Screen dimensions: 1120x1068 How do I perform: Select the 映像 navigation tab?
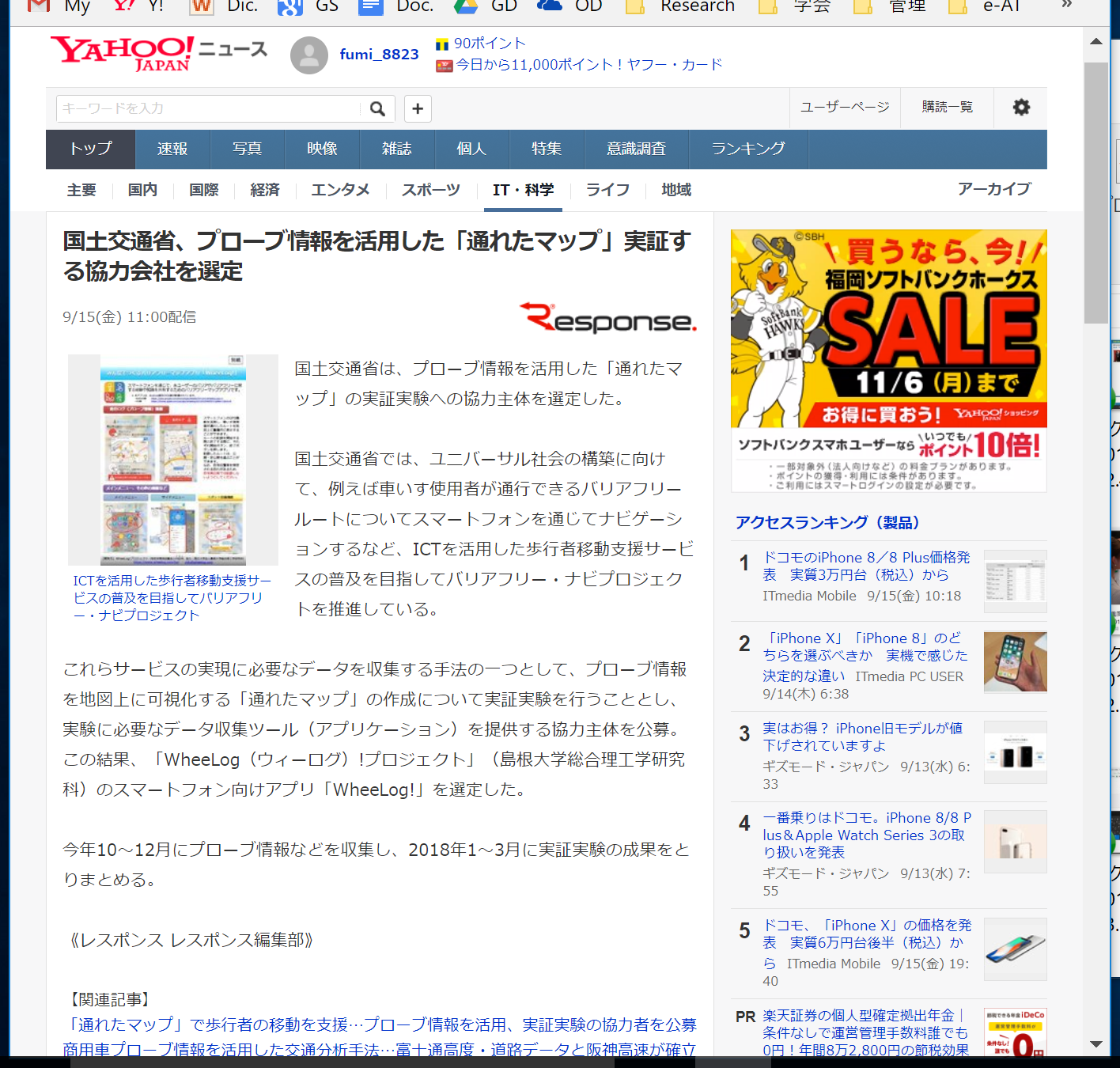[322, 149]
